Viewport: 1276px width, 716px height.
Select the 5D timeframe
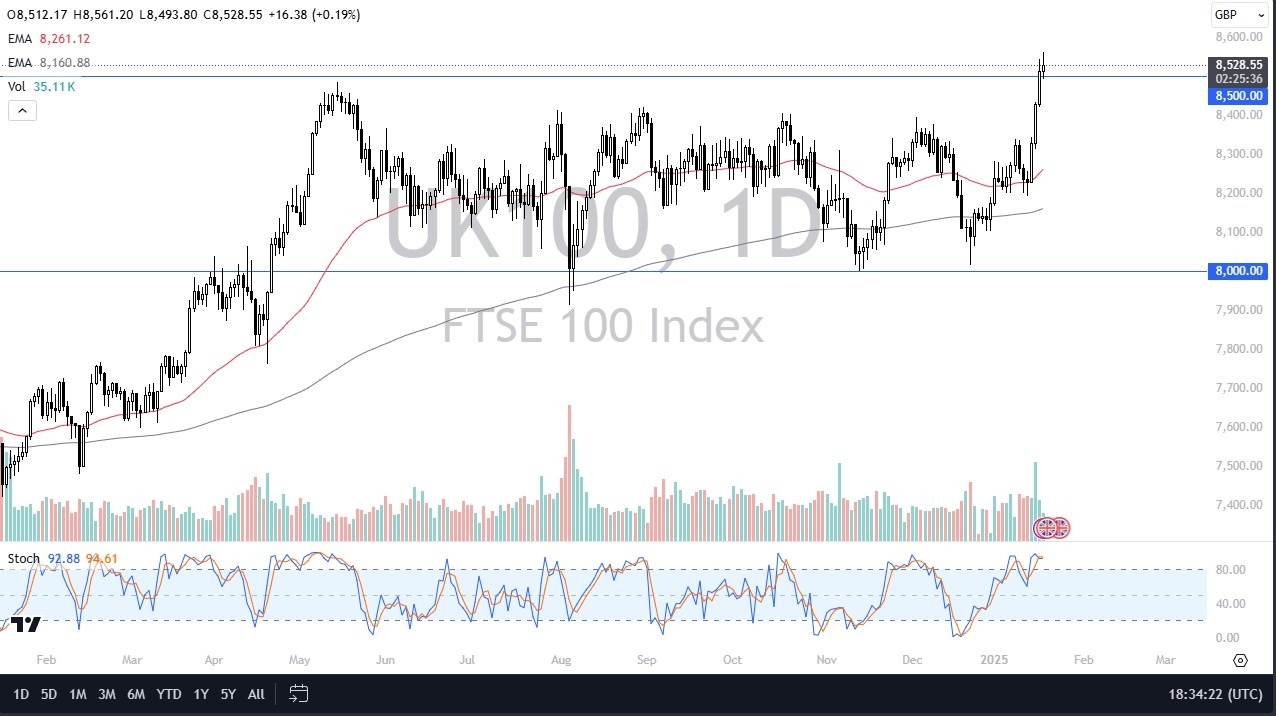click(48, 694)
